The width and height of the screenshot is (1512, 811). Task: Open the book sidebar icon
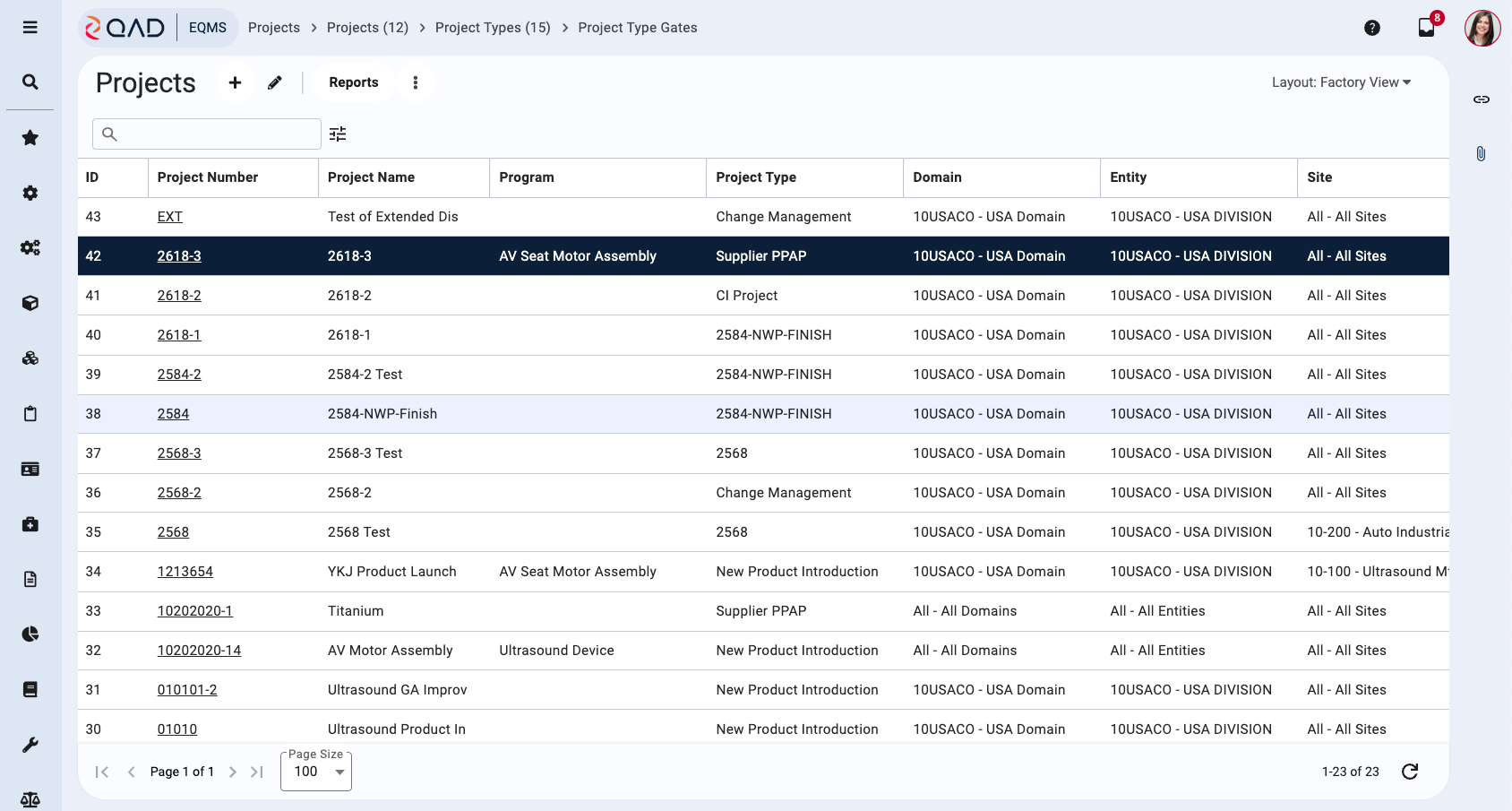click(x=30, y=689)
